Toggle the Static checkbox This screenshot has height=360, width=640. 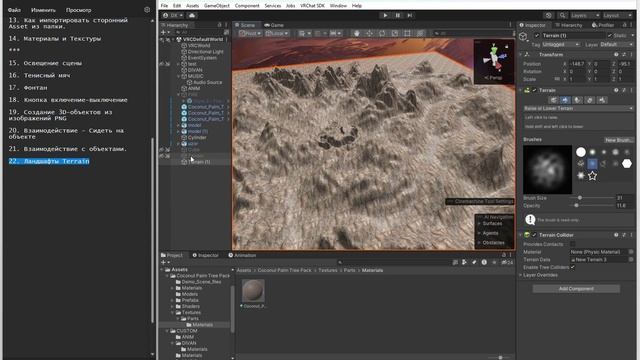(610, 36)
